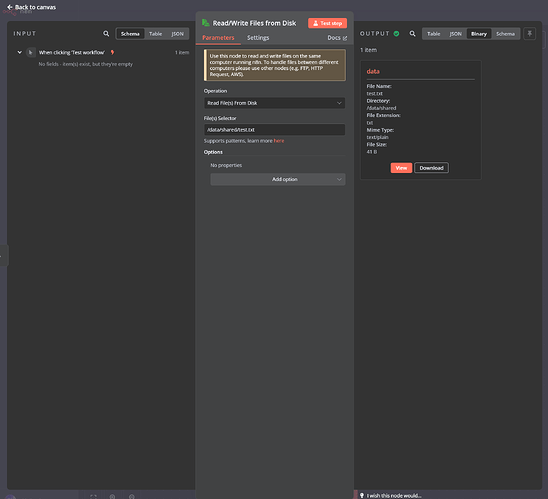Image resolution: width=548 pixels, height=499 pixels.
Task: Click the output panel search icon
Action: coord(412,34)
